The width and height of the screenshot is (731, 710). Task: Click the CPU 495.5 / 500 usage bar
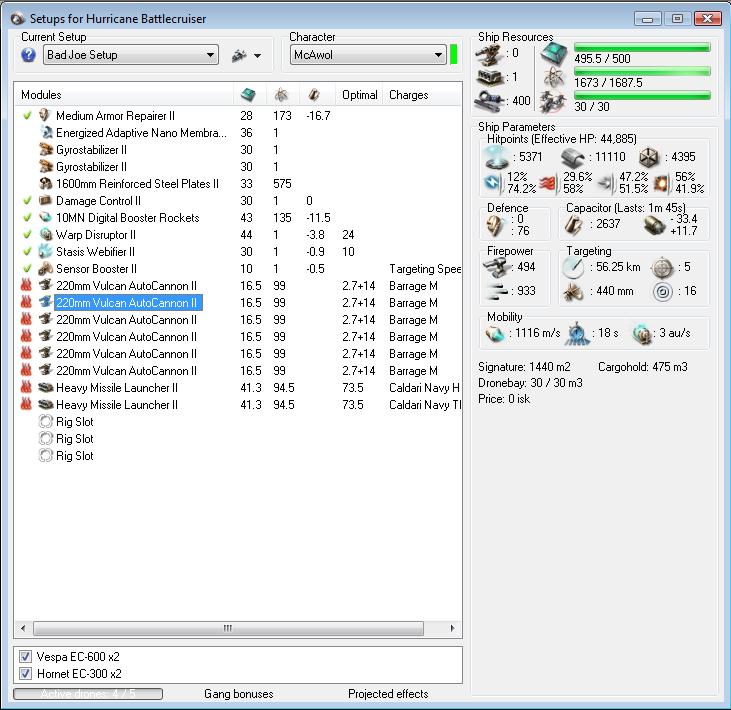coord(642,47)
